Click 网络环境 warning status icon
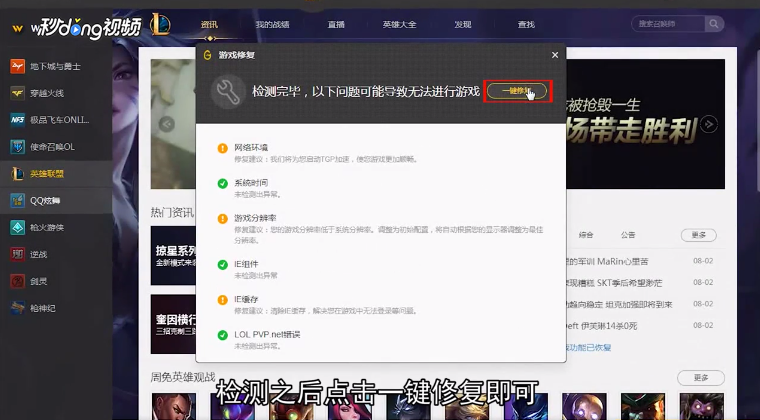This screenshot has width=760, height=420. click(x=222, y=148)
